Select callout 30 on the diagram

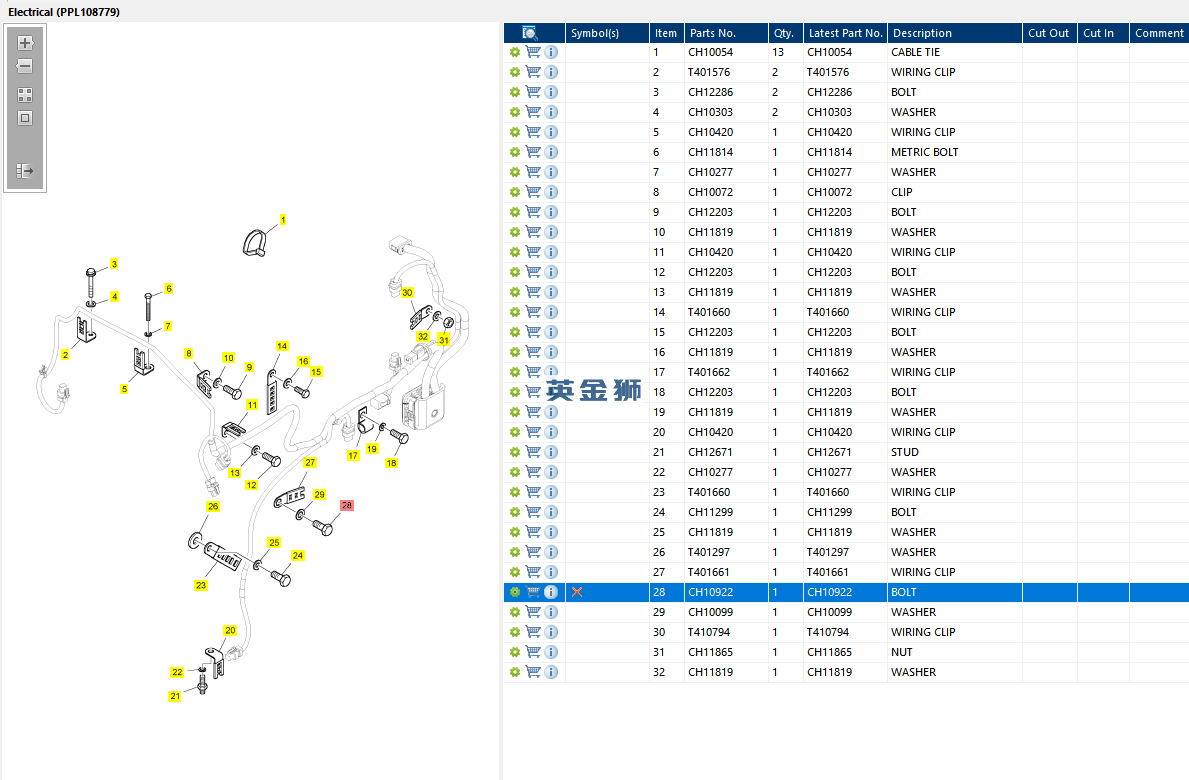click(407, 293)
